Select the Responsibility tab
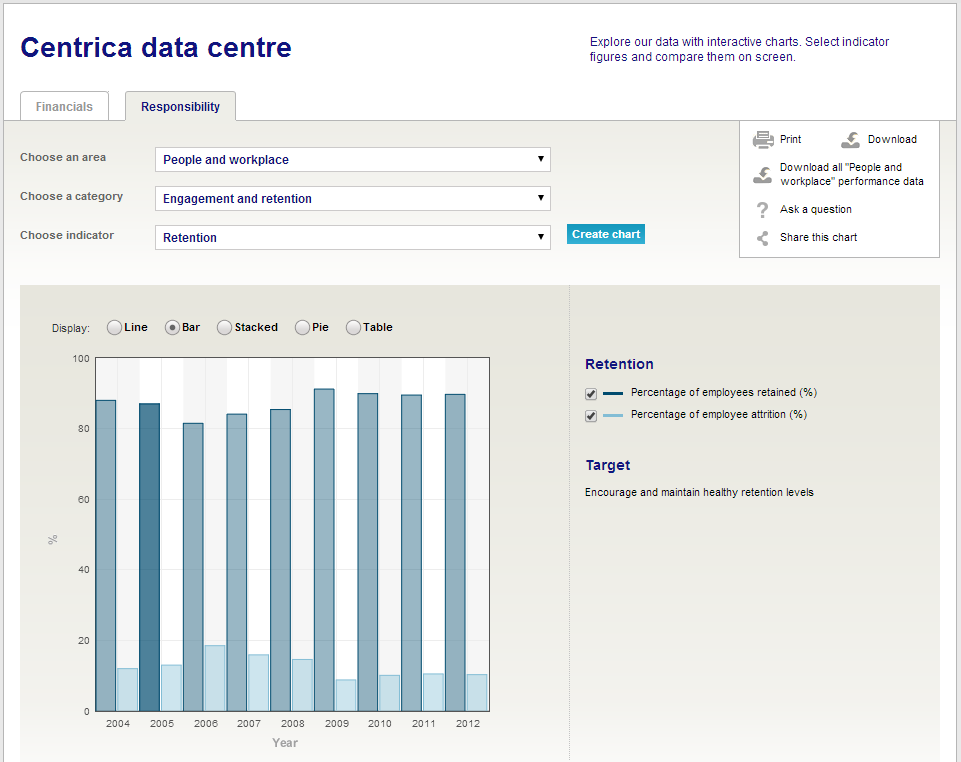961x762 pixels. click(x=180, y=107)
